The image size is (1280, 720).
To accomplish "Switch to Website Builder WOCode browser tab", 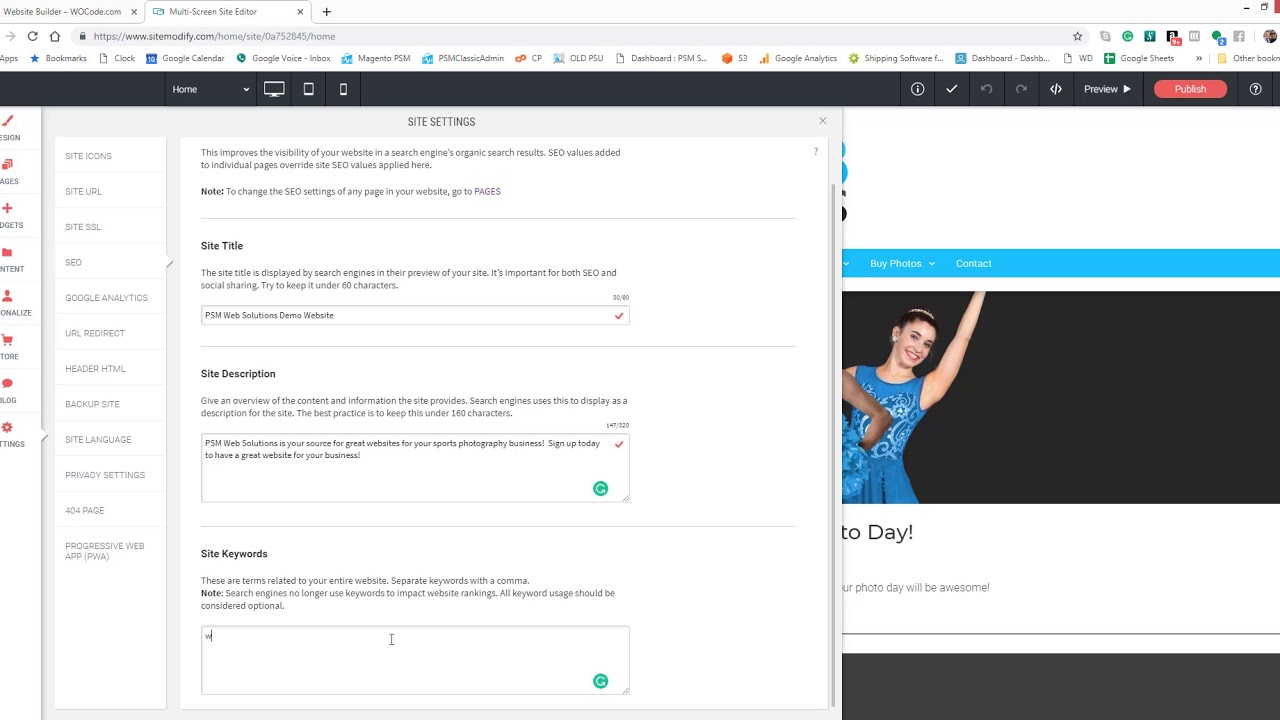I will 68,12.
